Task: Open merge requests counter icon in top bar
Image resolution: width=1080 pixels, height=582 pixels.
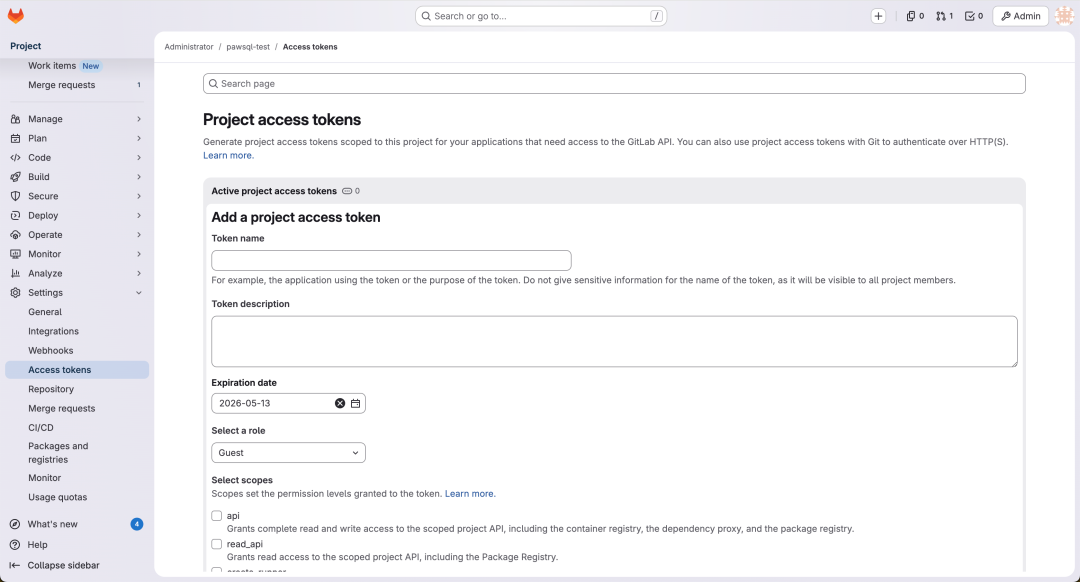Action: tap(944, 16)
